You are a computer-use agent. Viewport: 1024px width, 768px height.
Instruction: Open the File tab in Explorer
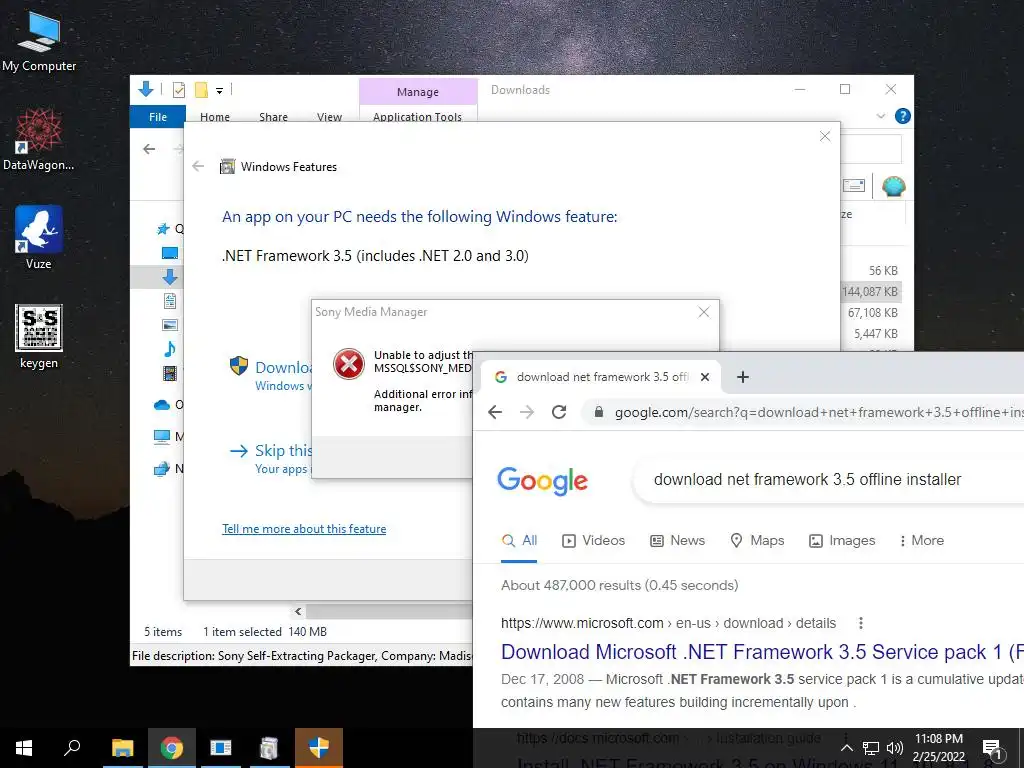pyautogui.click(x=158, y=116)
